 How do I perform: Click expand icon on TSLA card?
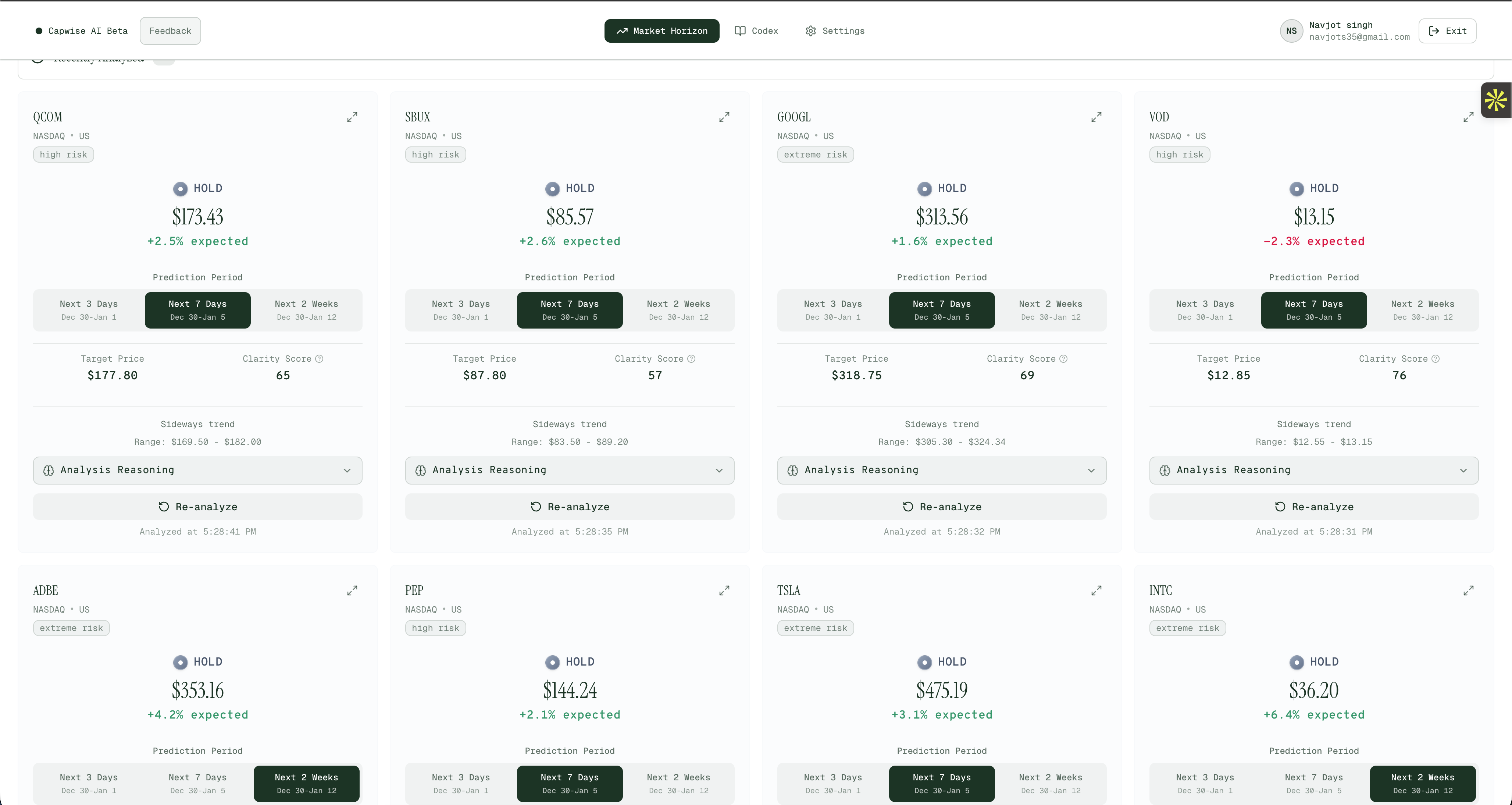point(1096,591)
